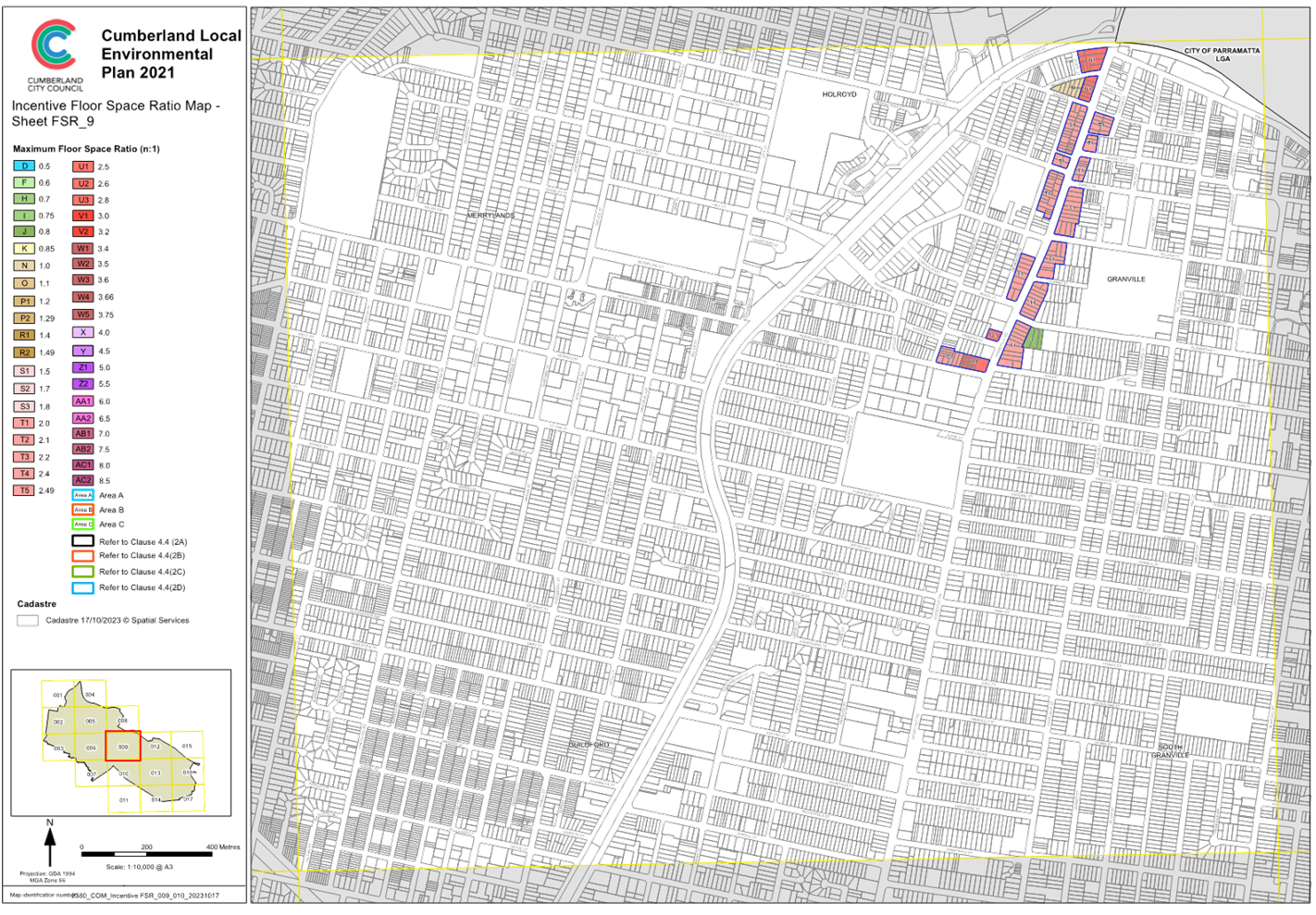
Task: Click the Clause 4.4(2B) orange outline symbol
Action: tap(83, 556)
